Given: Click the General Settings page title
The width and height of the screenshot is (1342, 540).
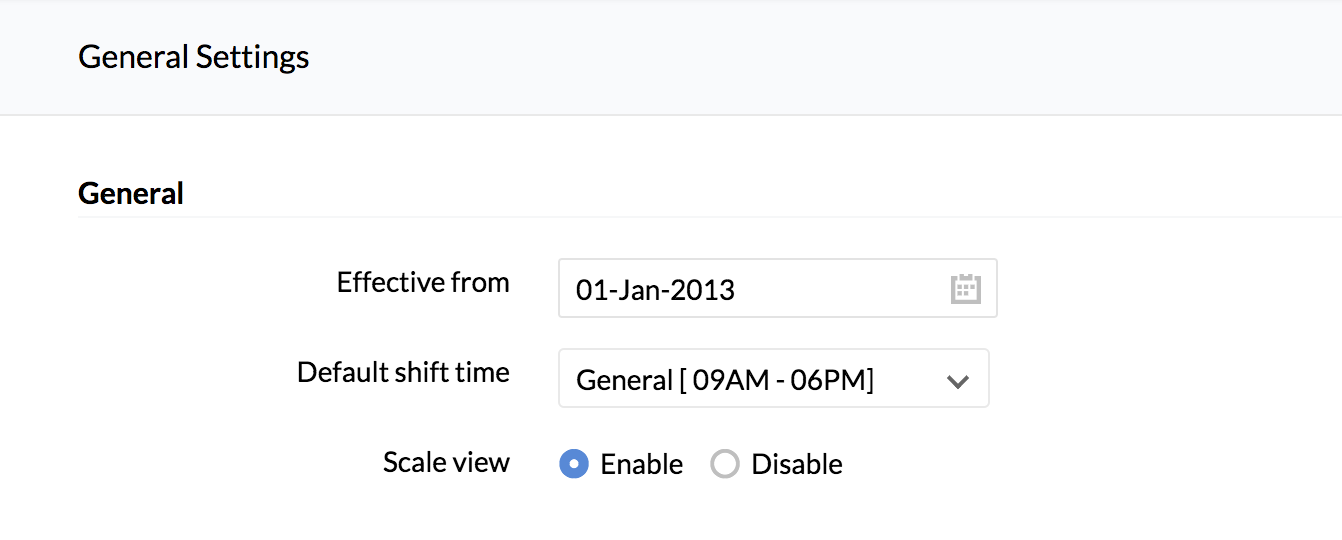Looking at the screenshot, I should pos(194,57).
